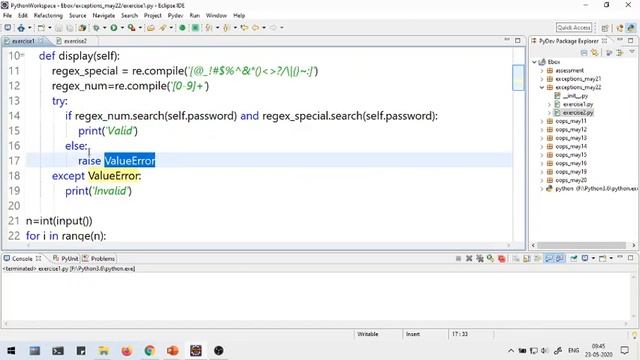Open Firefox from the taskbar
Image resolution: width=640 pixels, height=360 pixels.
[127, 351]
